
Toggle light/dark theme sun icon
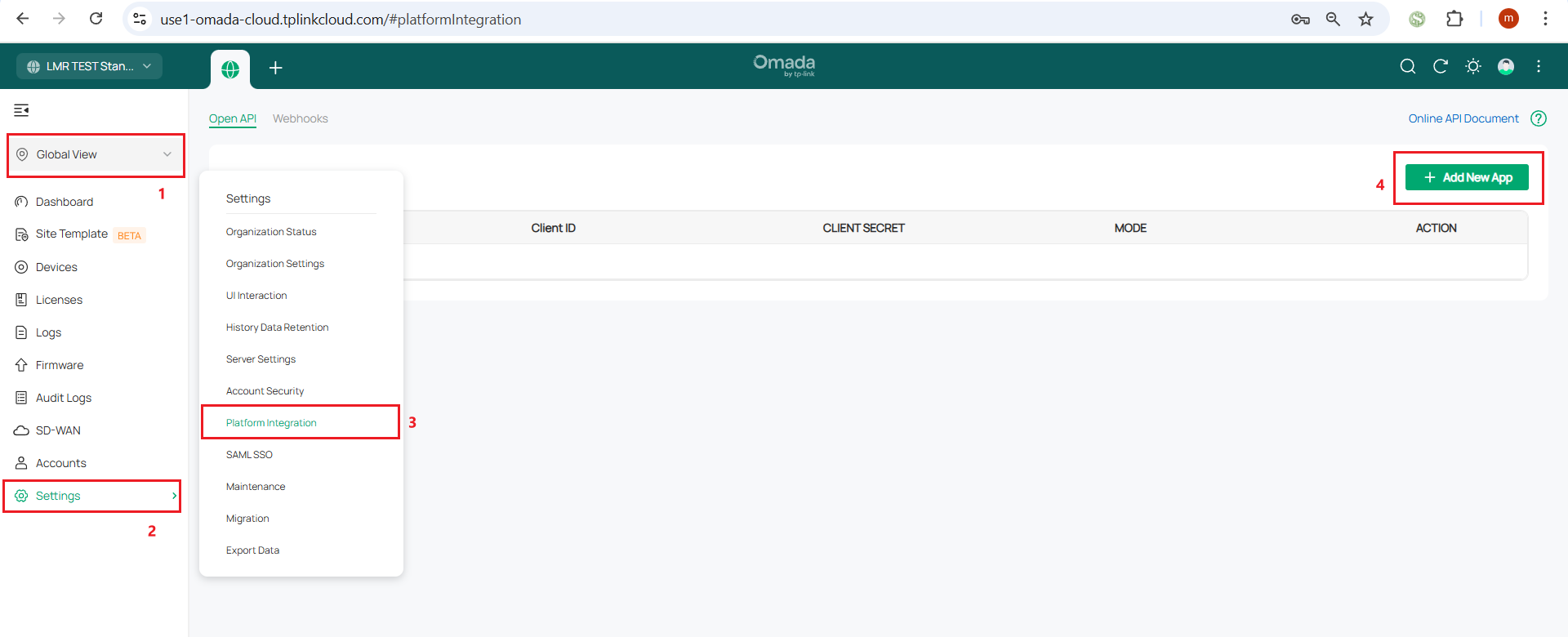[1473, 66]
